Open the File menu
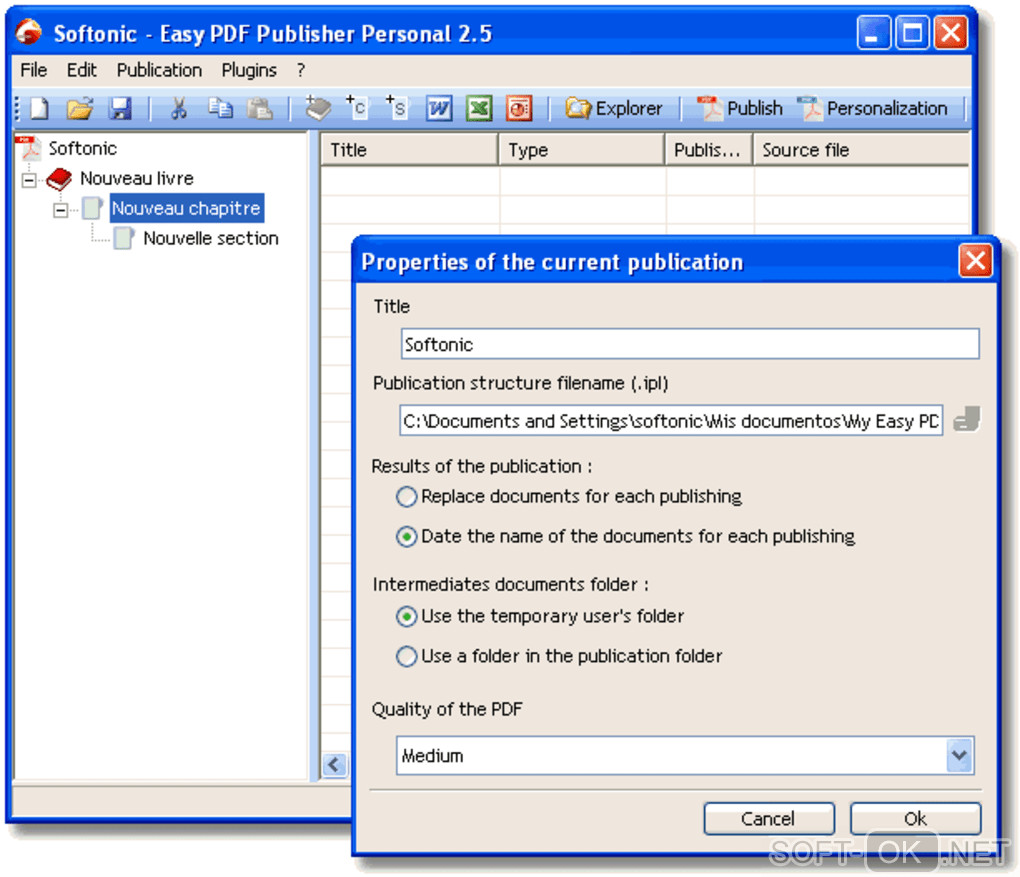The height and width of the screenshot is (877, 1020). (34, 70)
